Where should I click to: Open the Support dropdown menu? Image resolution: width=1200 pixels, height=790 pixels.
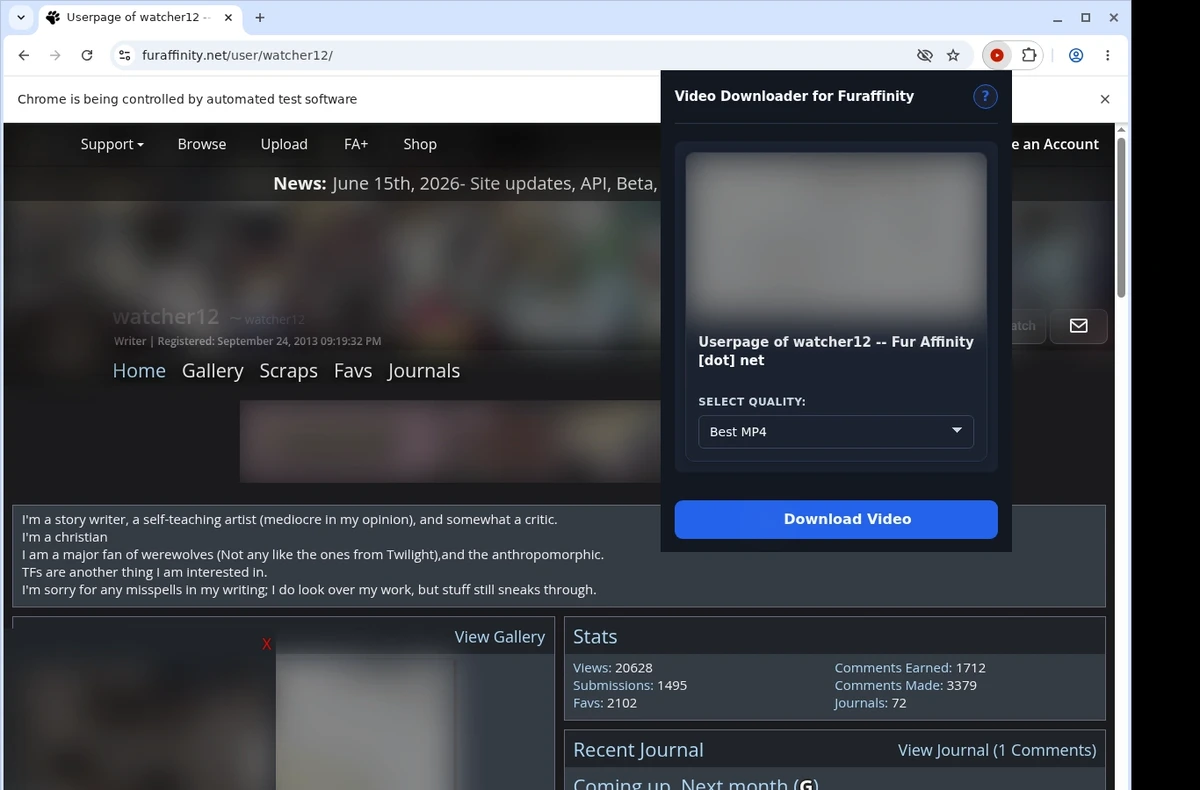click(112, 144)
